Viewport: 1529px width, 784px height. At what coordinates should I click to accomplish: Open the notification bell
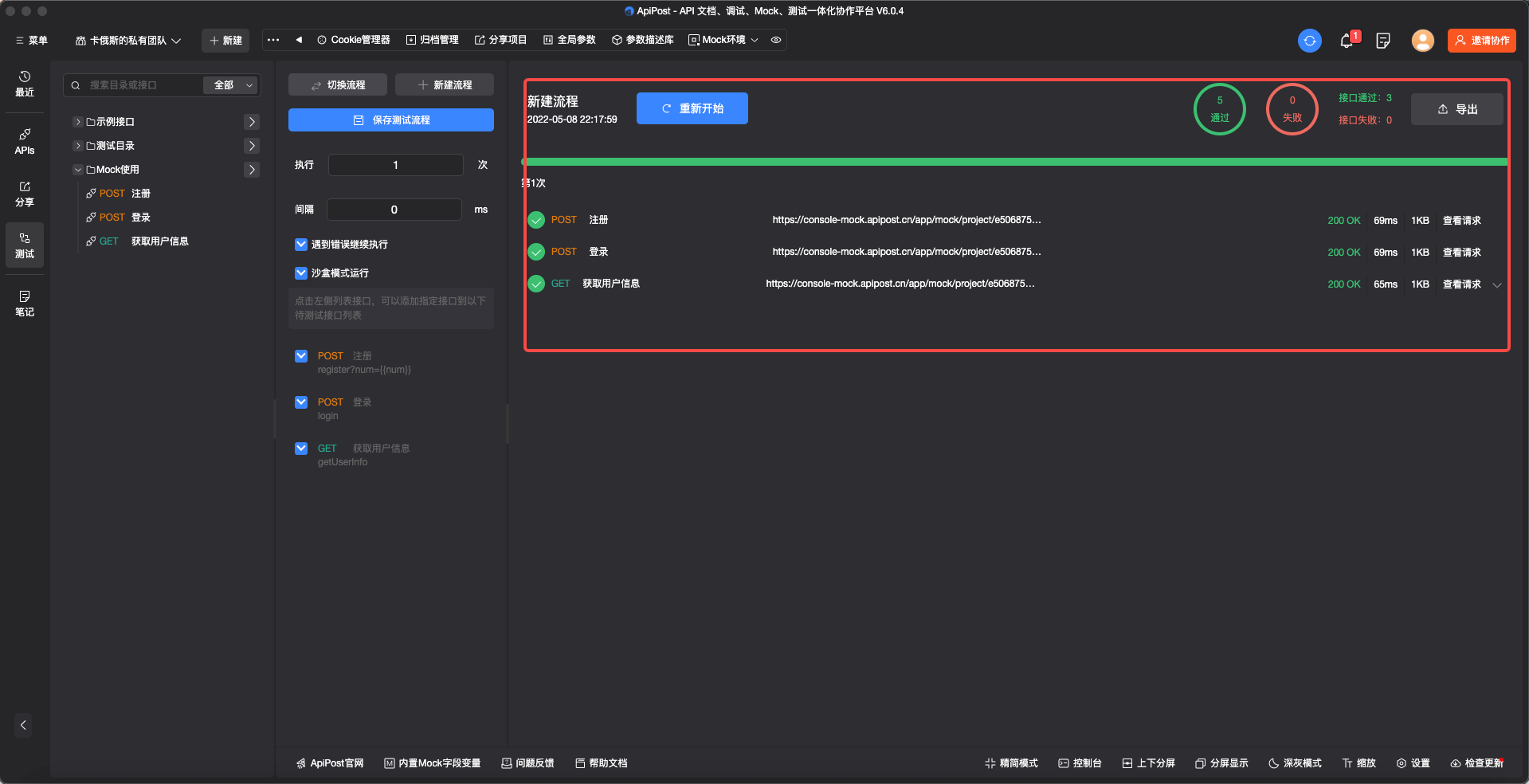[1347, 41]
